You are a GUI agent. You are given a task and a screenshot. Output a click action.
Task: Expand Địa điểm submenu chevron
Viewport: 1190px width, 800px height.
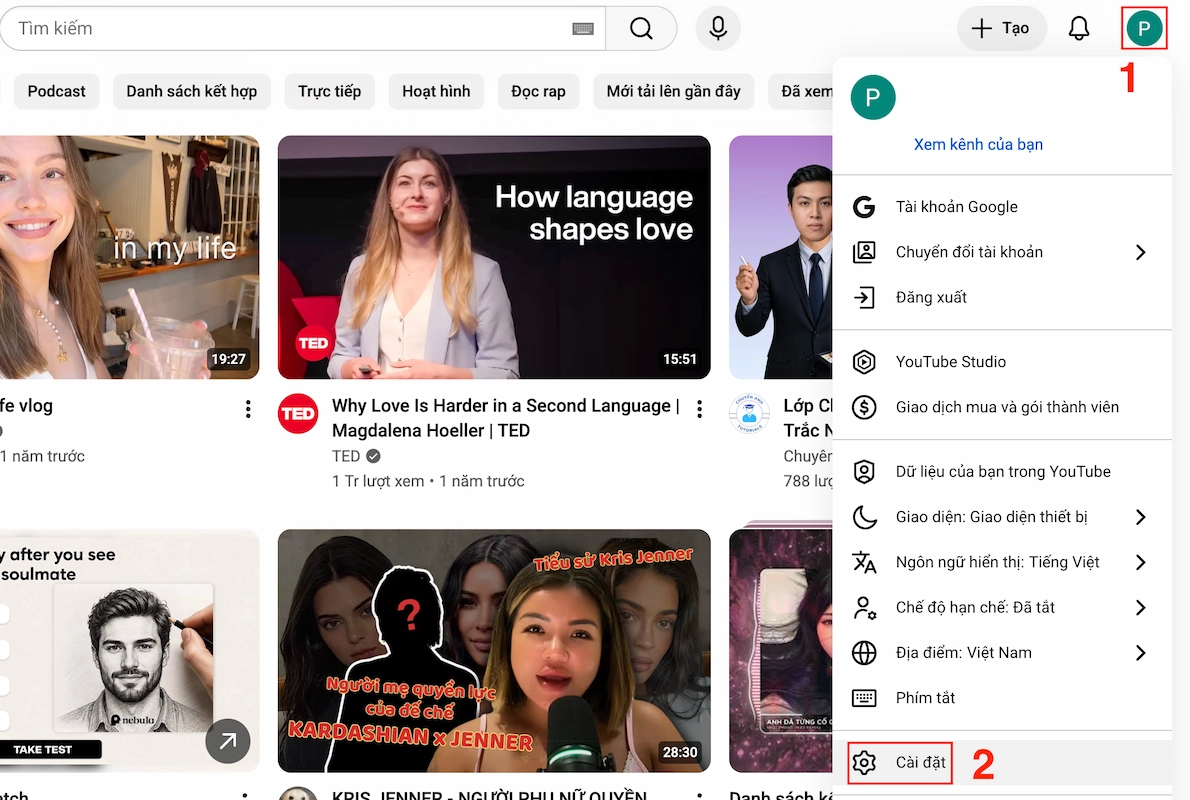1141,653
